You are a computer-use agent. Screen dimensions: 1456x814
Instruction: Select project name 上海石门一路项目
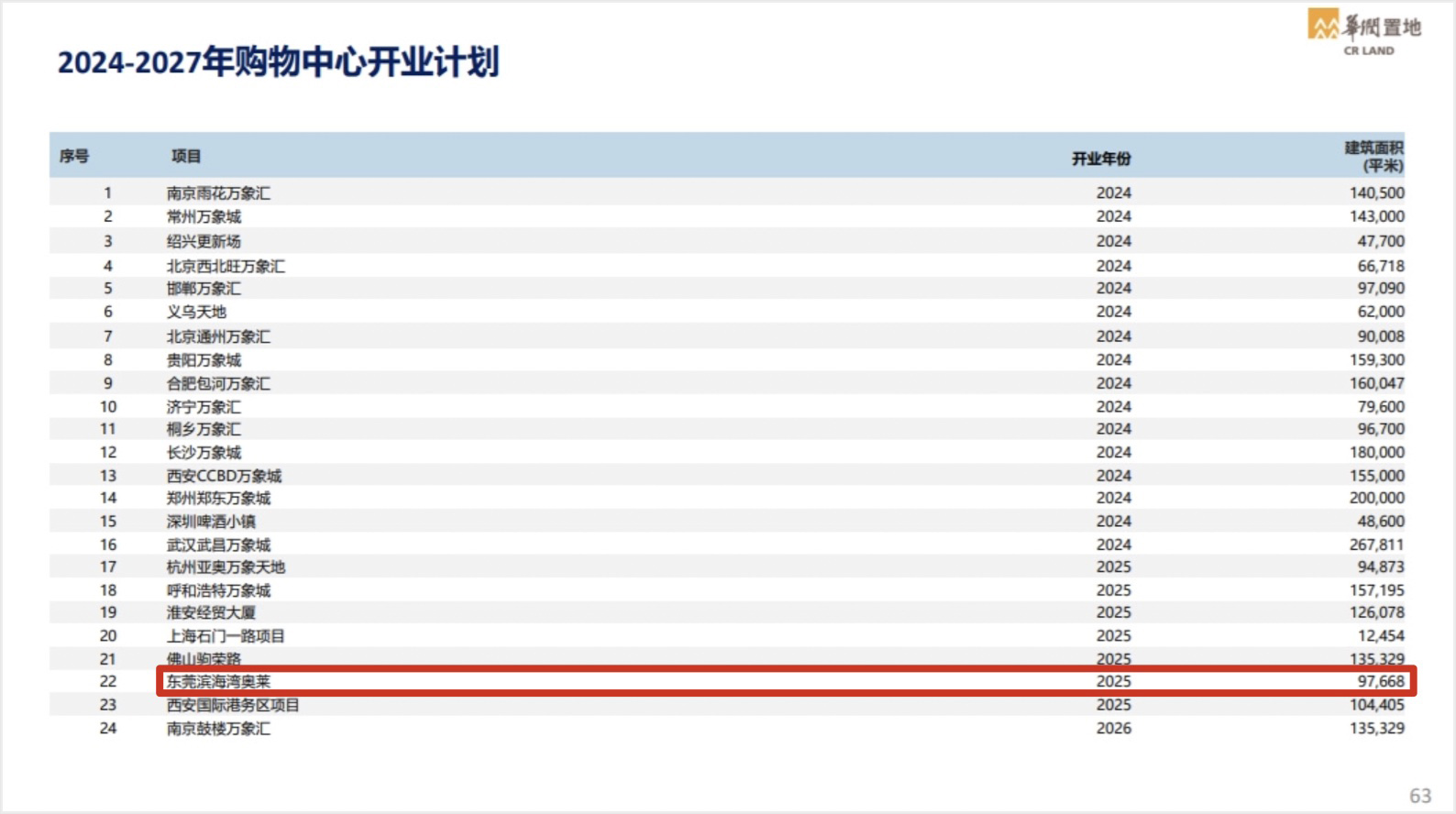[226, 636]
